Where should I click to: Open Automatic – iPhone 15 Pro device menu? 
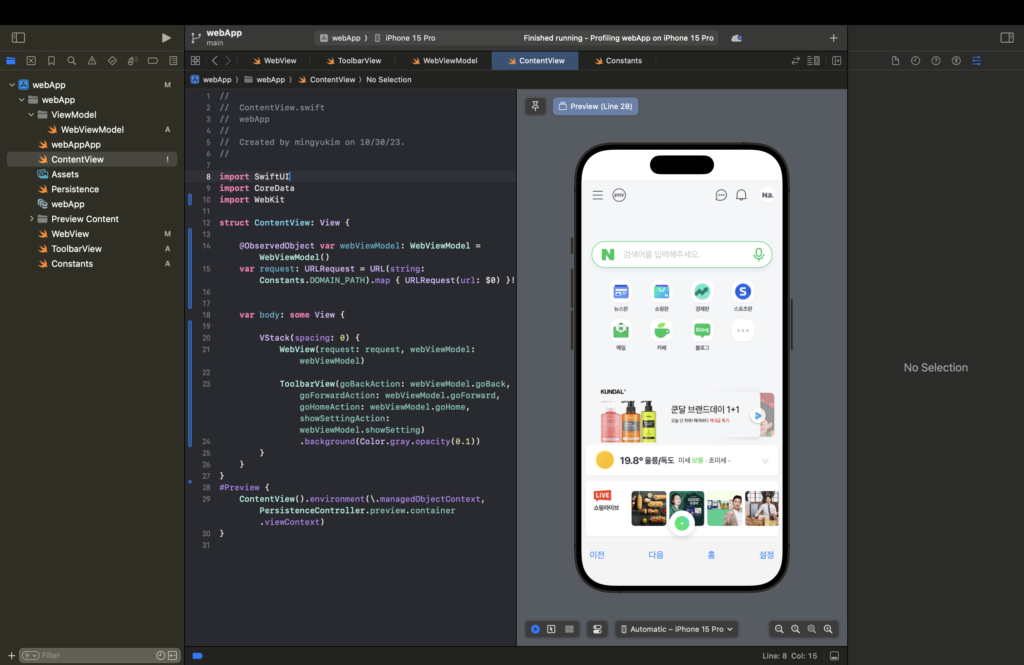point(677,629)
